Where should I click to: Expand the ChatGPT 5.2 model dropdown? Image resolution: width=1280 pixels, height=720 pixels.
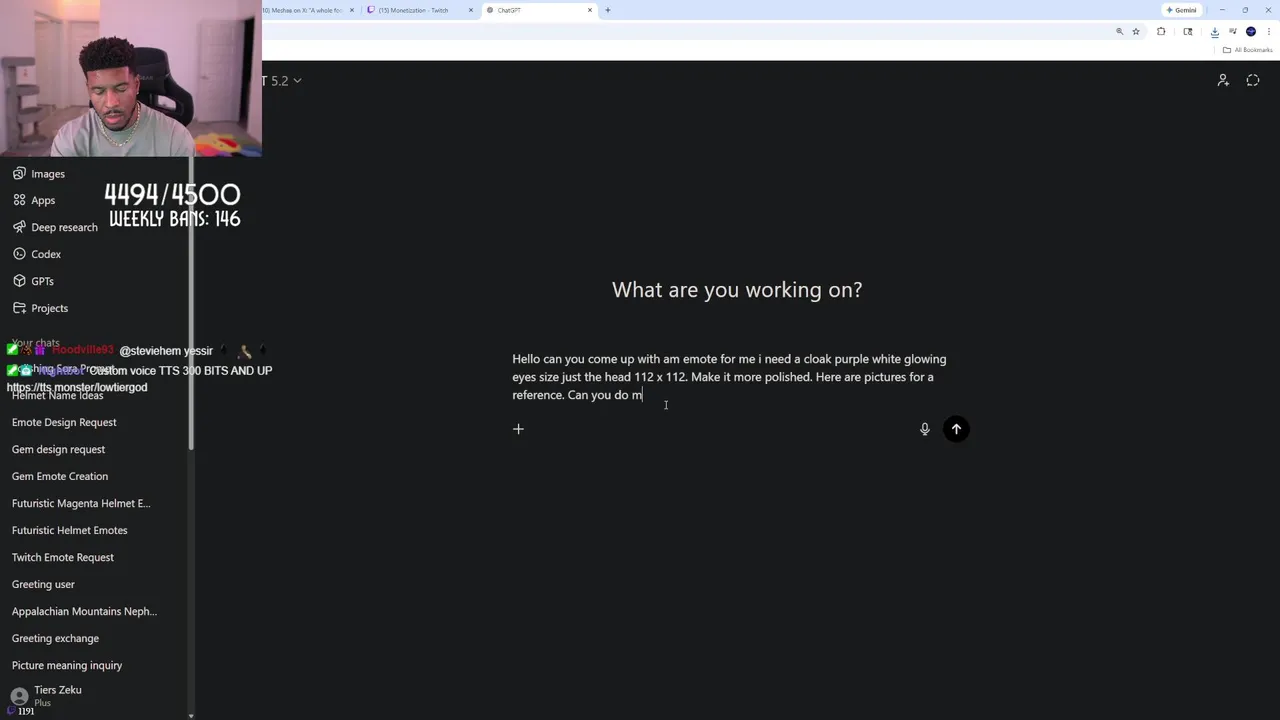[x=281, y=80]
